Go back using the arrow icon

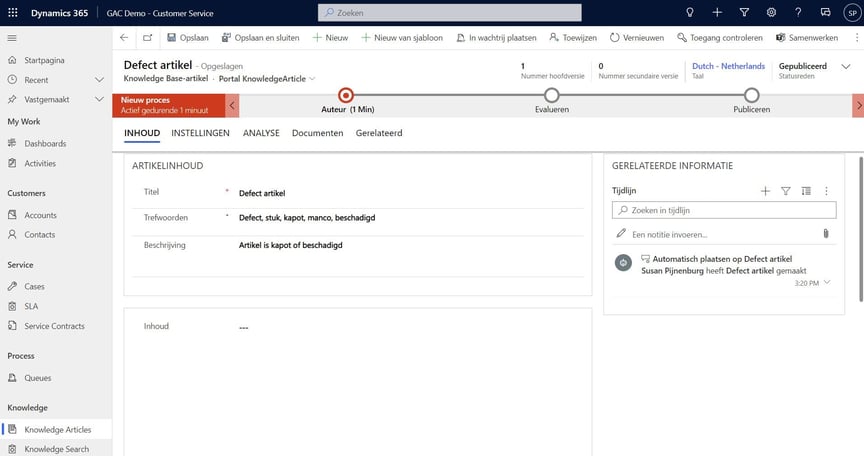click(124, 37)
